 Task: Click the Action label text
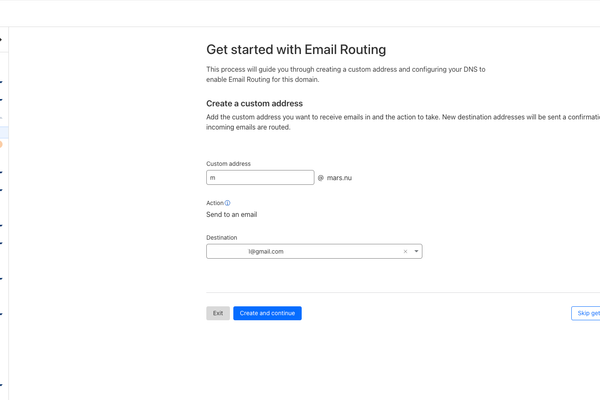[x=214, y=203]
